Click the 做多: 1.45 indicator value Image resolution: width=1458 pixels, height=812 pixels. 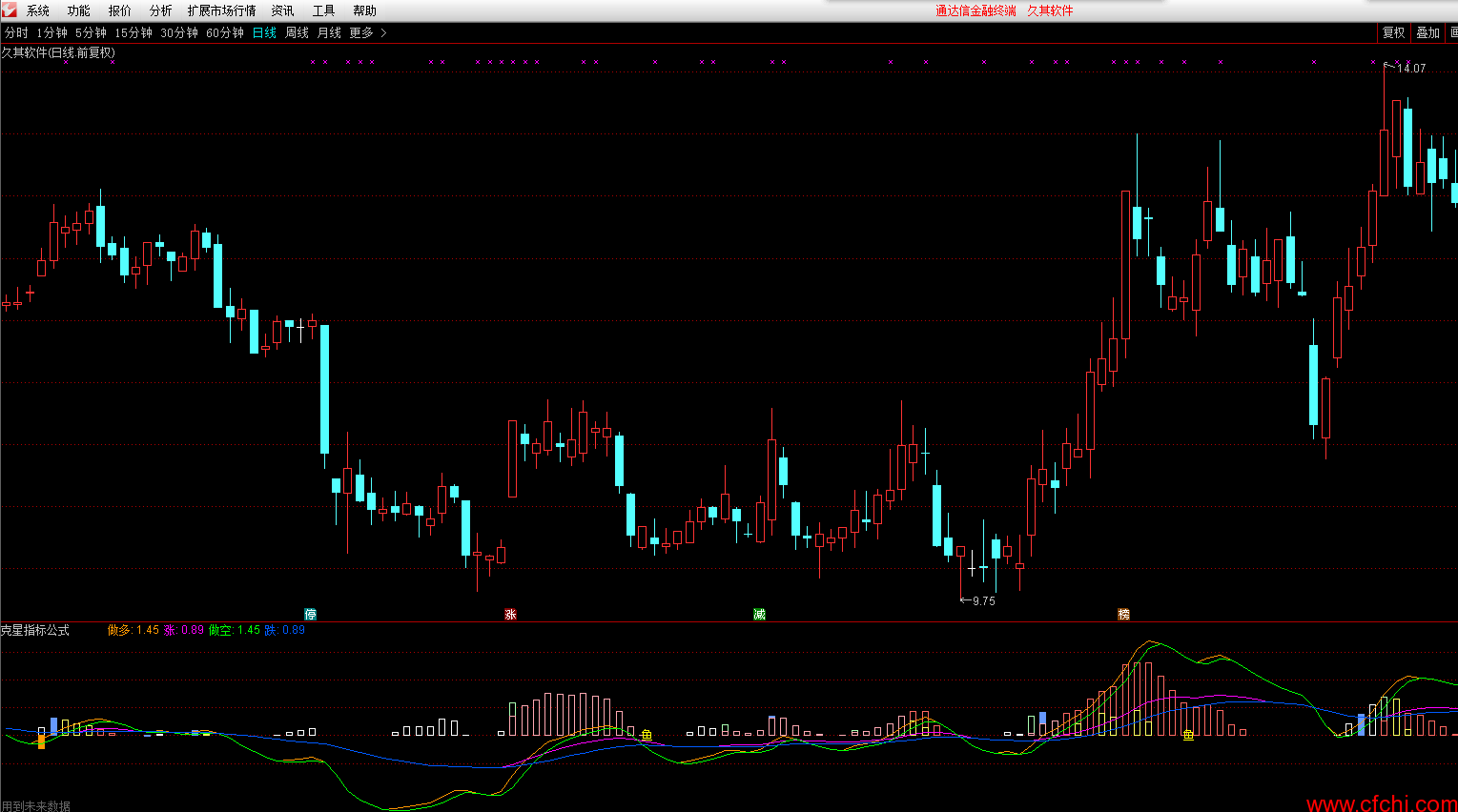coord(133,630)
